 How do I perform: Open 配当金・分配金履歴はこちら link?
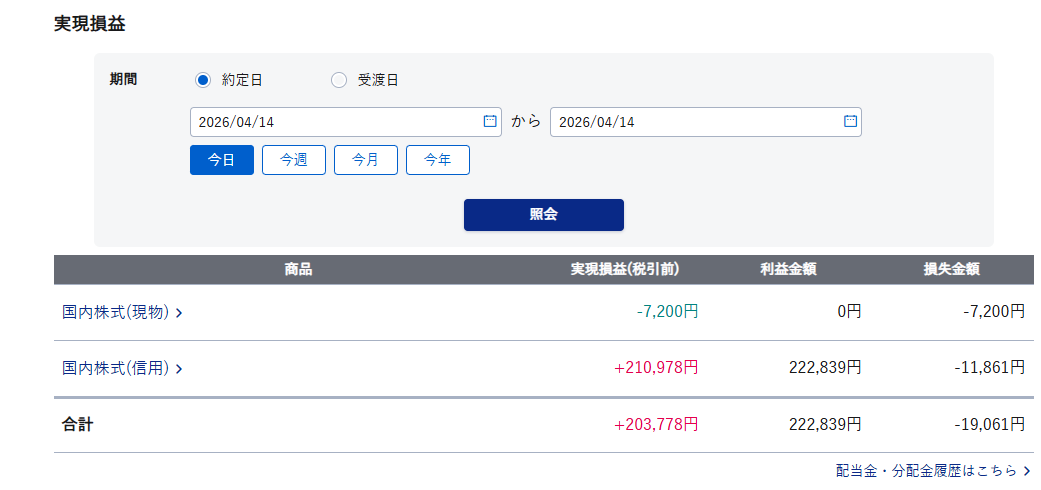(x=926, y=470)
